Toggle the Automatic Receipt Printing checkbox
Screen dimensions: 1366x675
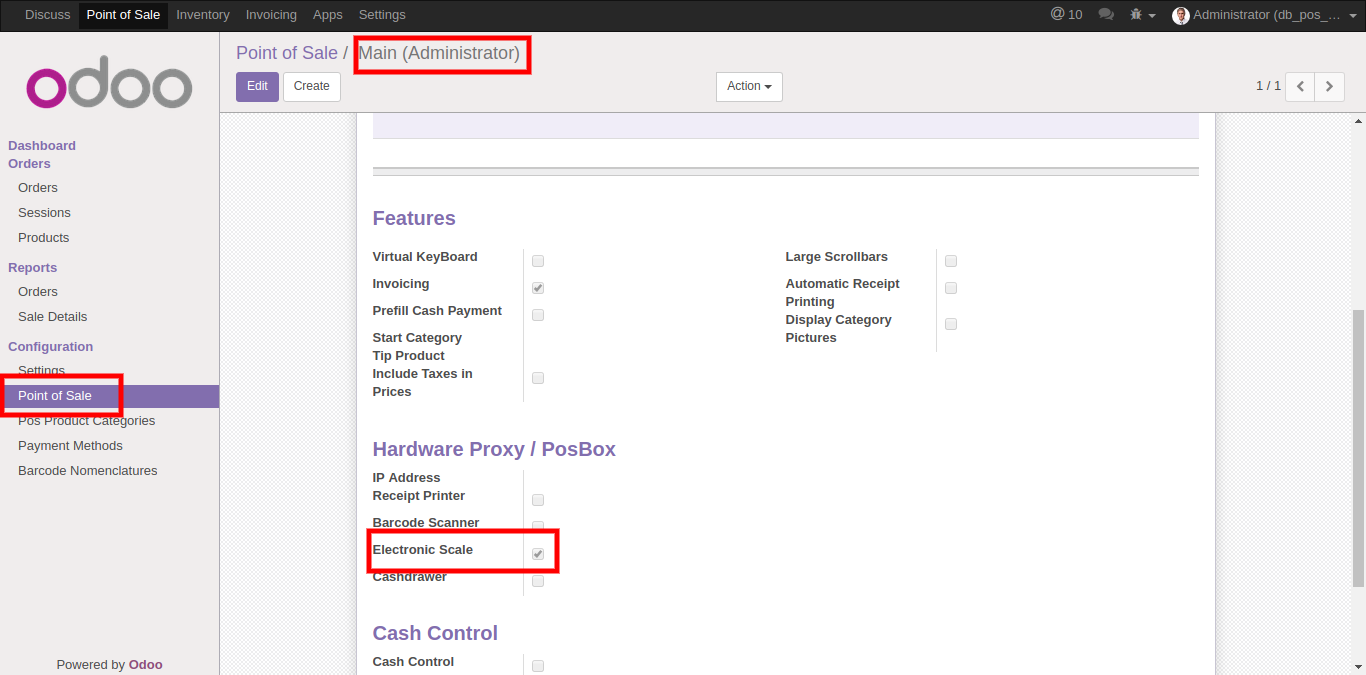(951, 288)
